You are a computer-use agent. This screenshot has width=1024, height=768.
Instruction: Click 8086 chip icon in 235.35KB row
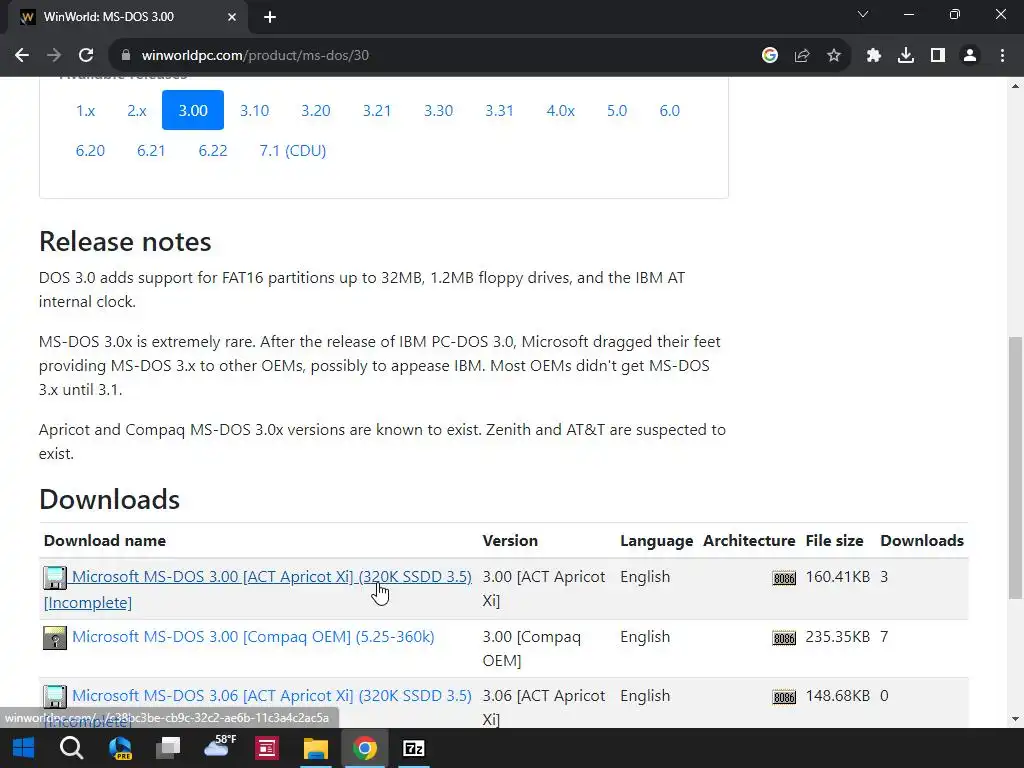coord(784,638)
